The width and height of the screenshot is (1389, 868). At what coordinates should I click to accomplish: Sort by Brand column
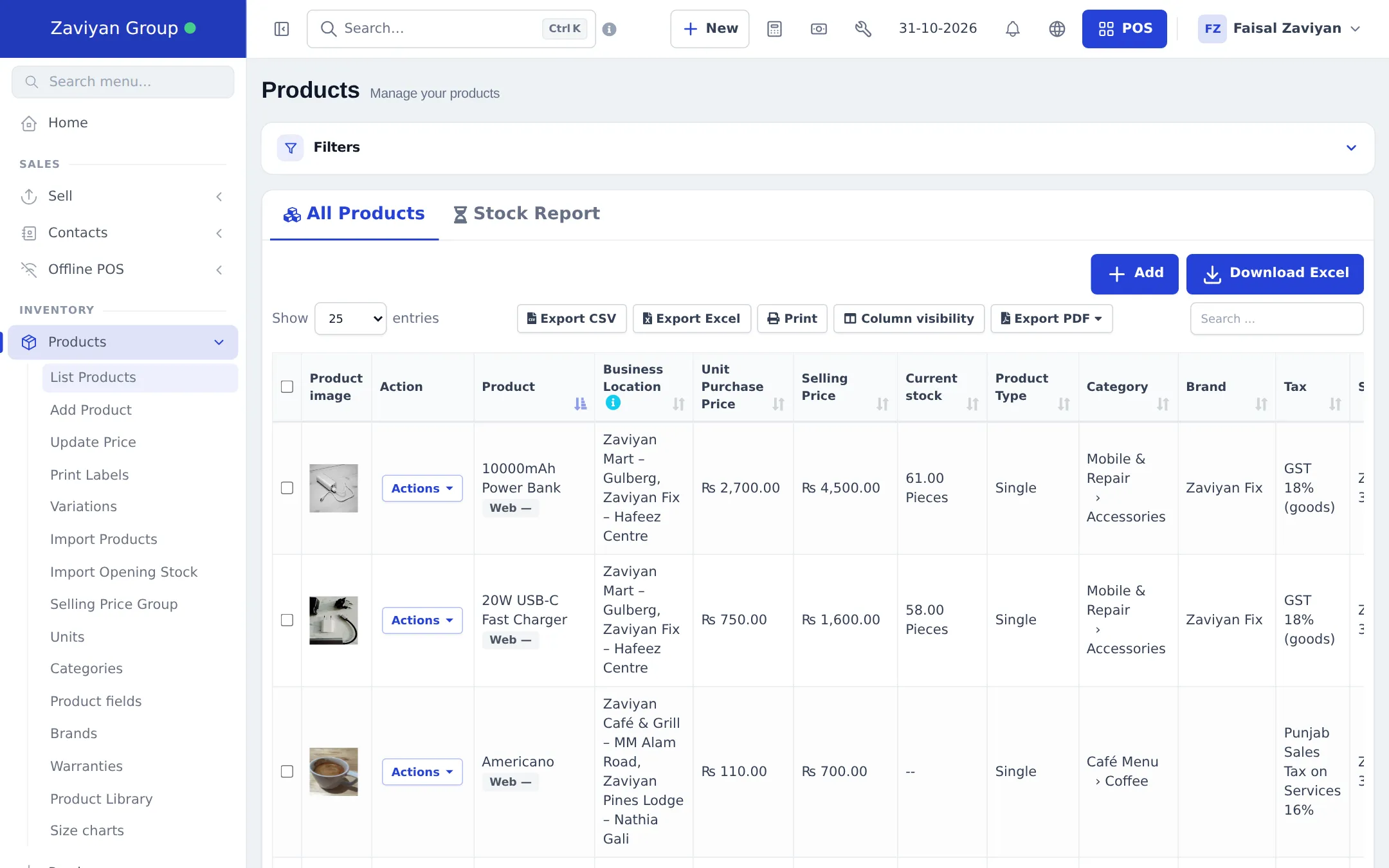(1261, 404)
